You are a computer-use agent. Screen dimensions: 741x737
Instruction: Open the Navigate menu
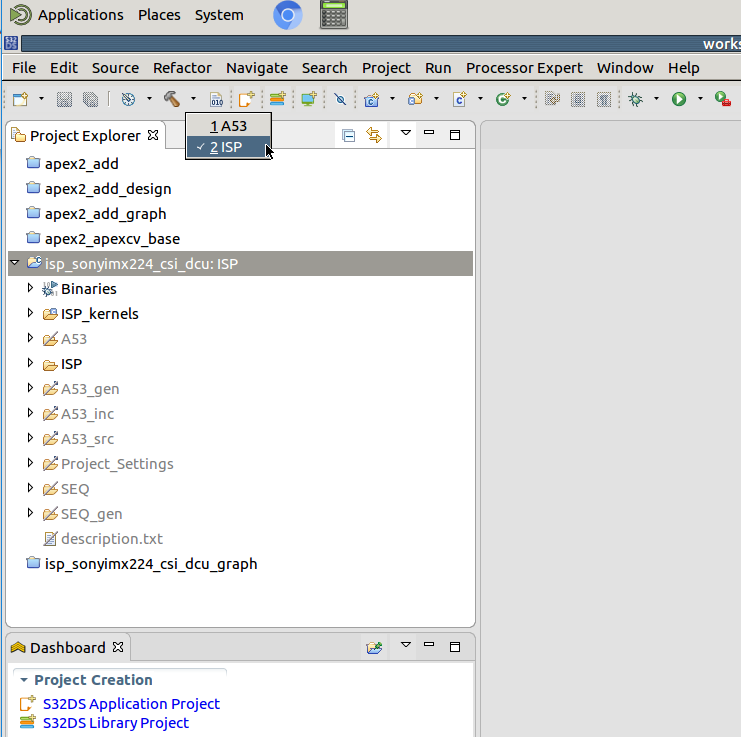(x=257, y=68)
